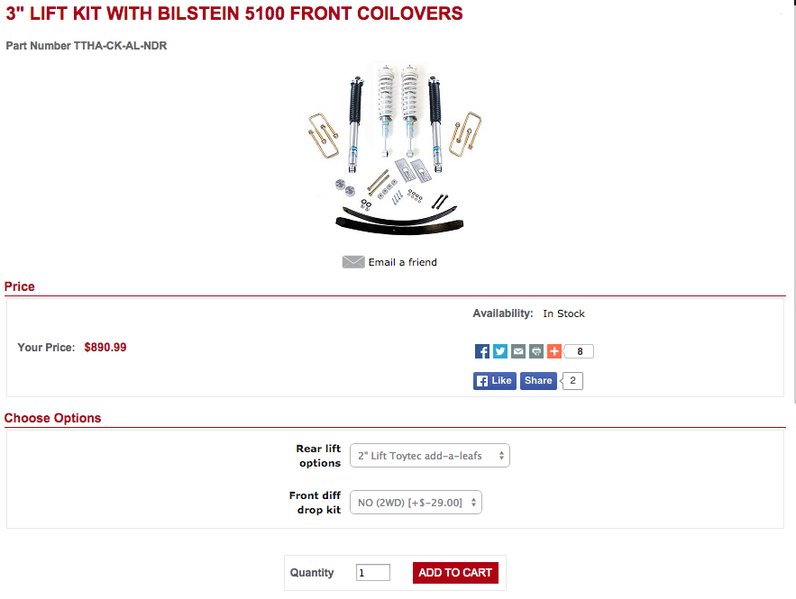
Task: Click the $890.99 price text
Action: pos(106,347)
